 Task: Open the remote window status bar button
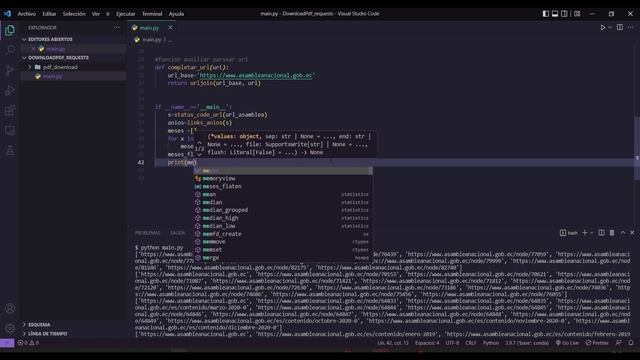pyautogui.click(x=7, y=343)
